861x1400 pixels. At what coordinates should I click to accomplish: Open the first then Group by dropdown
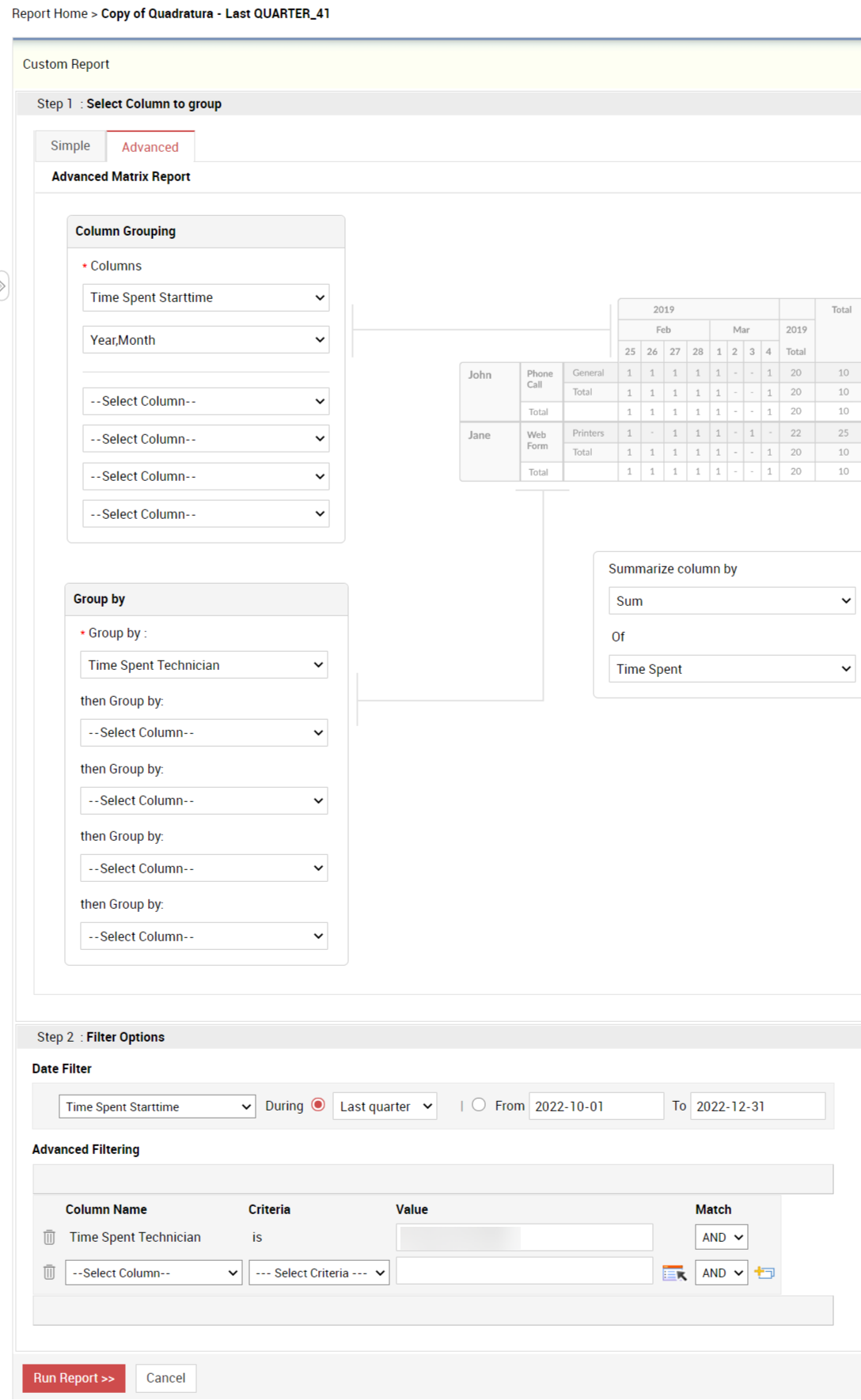(204, 732)
